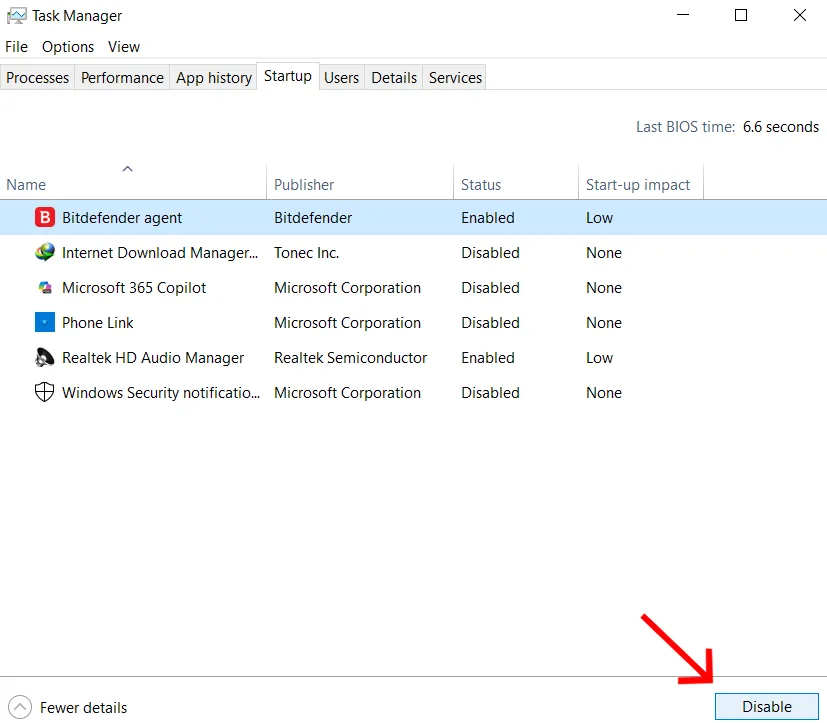Click the Realtek HD Audio Manager speaker icon
This screenshot has width=827, height=723.
pyautogui.click(x=44, y=357)
